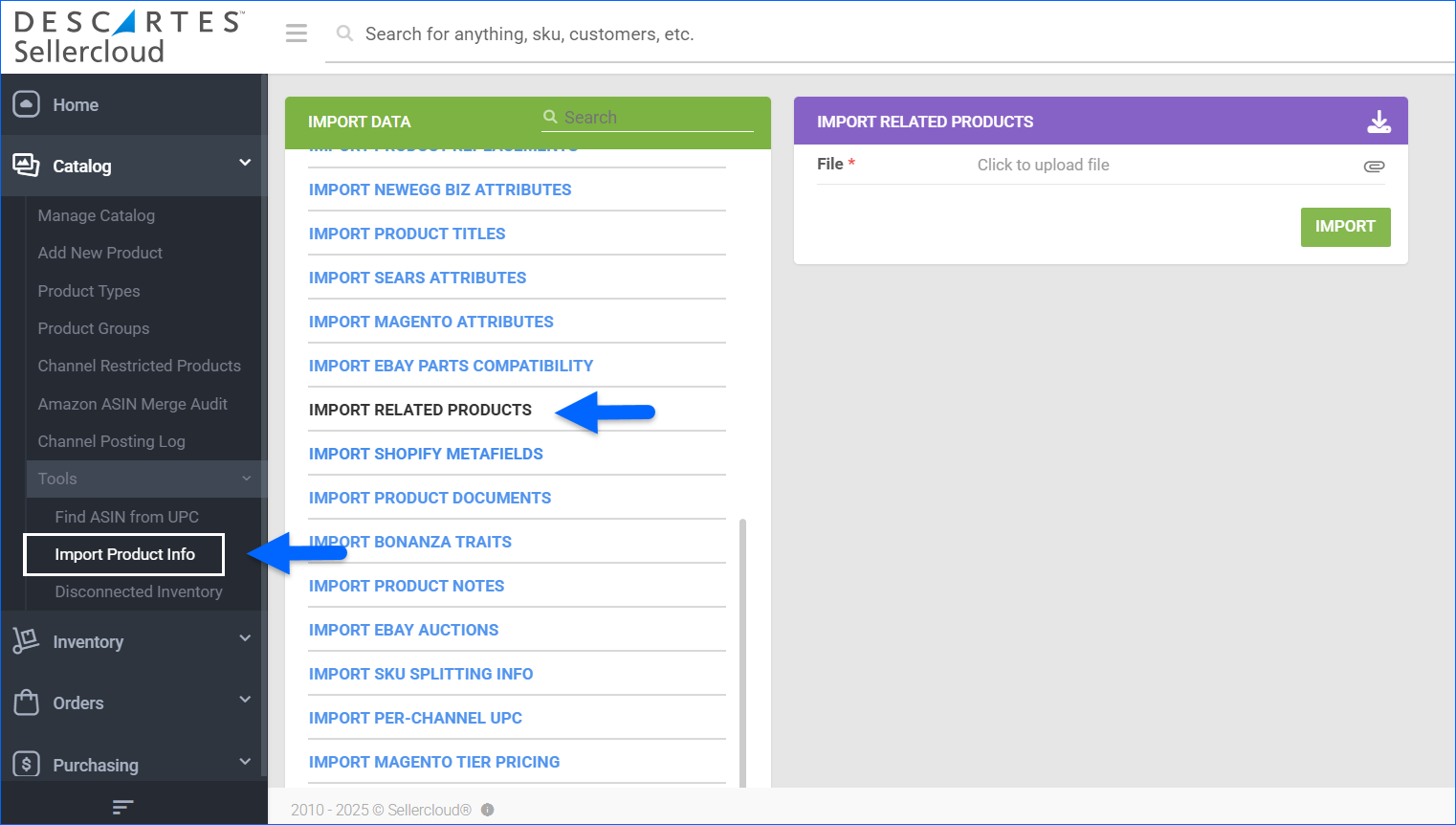The width and height of the screenshot is (1456, 825).
Task: Expand the Orders menu chevron
Action: [245, 700]
